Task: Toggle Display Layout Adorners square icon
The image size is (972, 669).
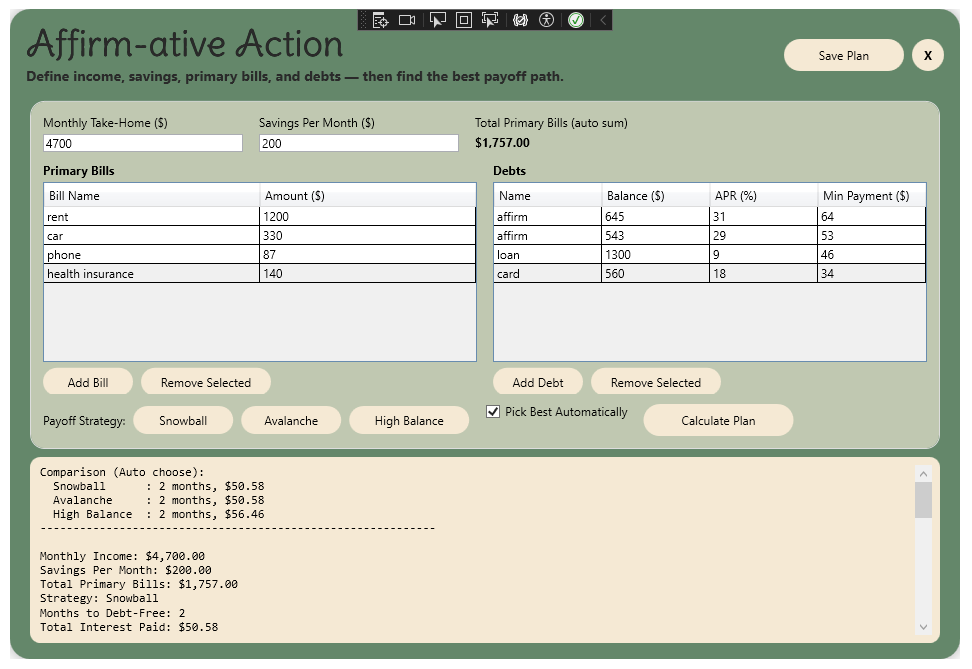Action: tap(463, 20)
